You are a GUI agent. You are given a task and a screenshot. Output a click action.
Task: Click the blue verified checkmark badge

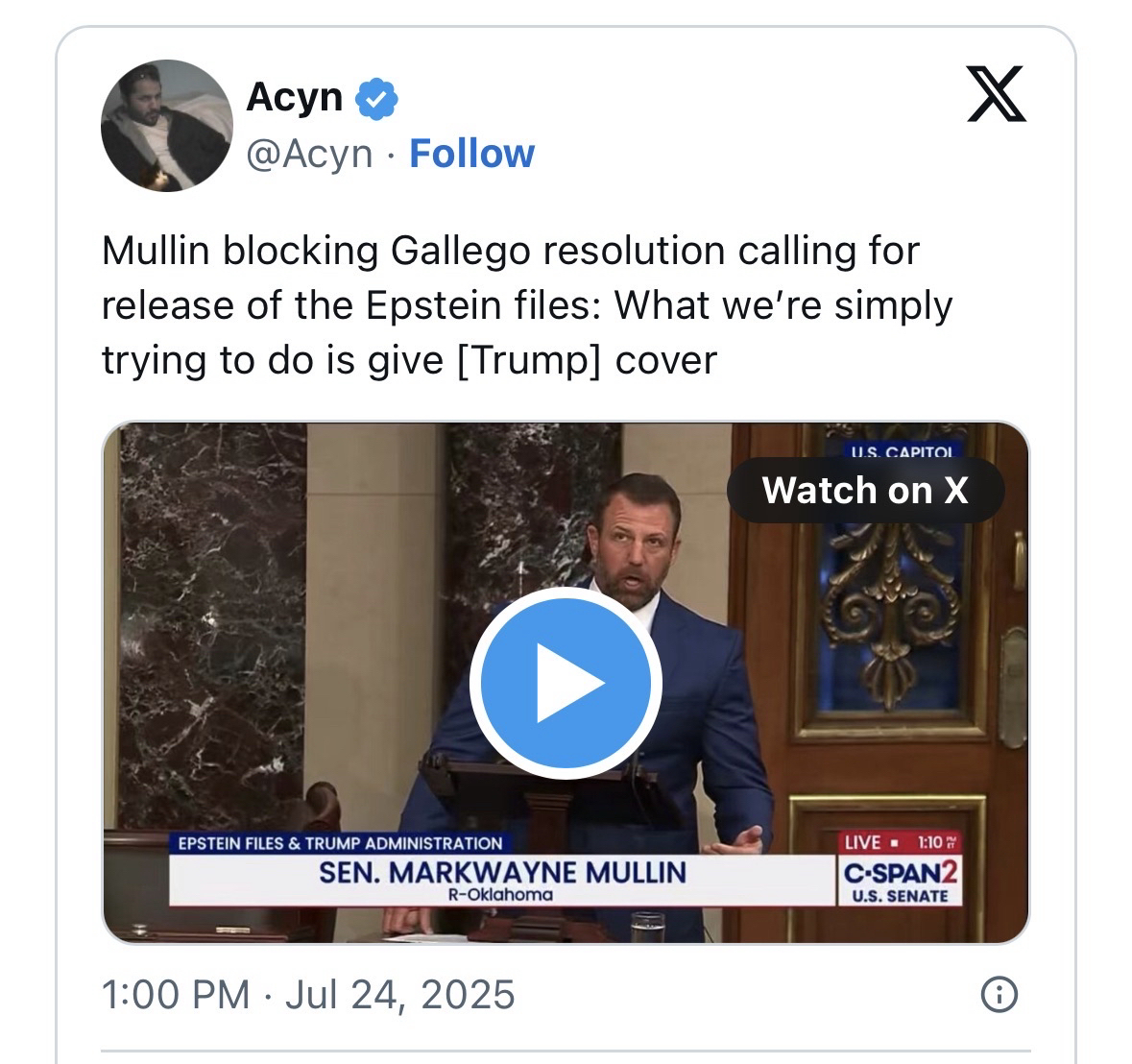(377, 99)
